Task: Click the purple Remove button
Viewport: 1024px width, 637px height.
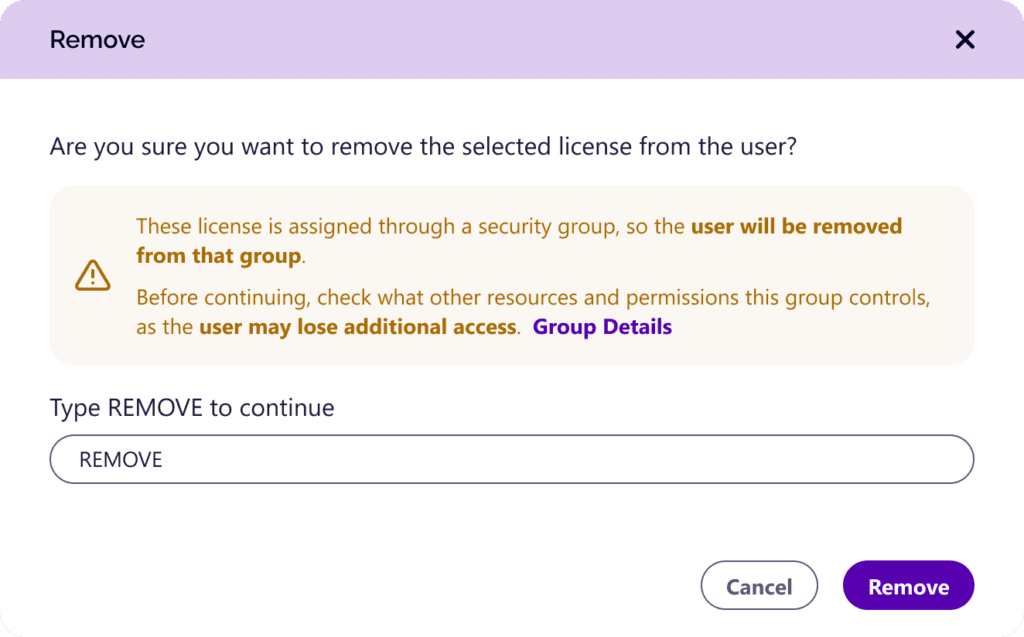Action: pos(908,585)
